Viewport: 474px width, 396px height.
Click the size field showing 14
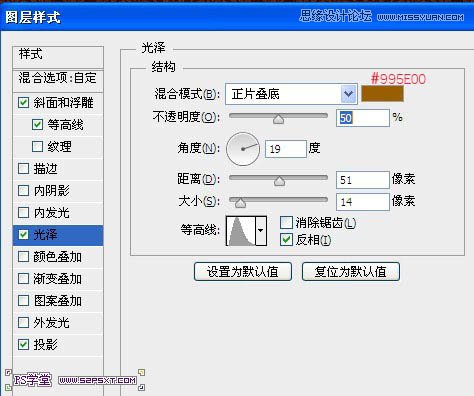click(363, 202)
